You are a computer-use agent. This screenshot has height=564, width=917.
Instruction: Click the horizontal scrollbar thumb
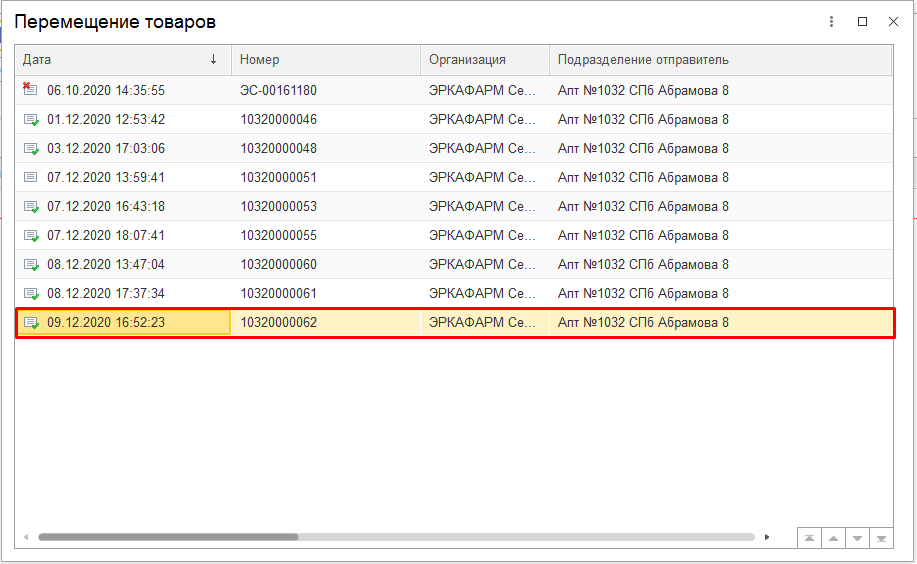tap(168, 537)
